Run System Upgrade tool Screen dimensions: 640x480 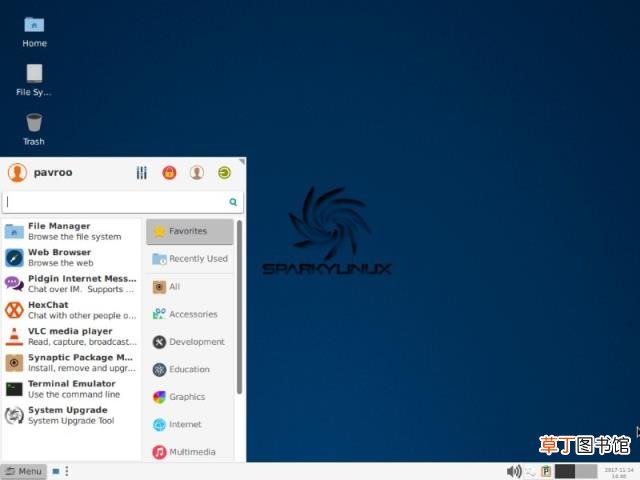[71, 415]
